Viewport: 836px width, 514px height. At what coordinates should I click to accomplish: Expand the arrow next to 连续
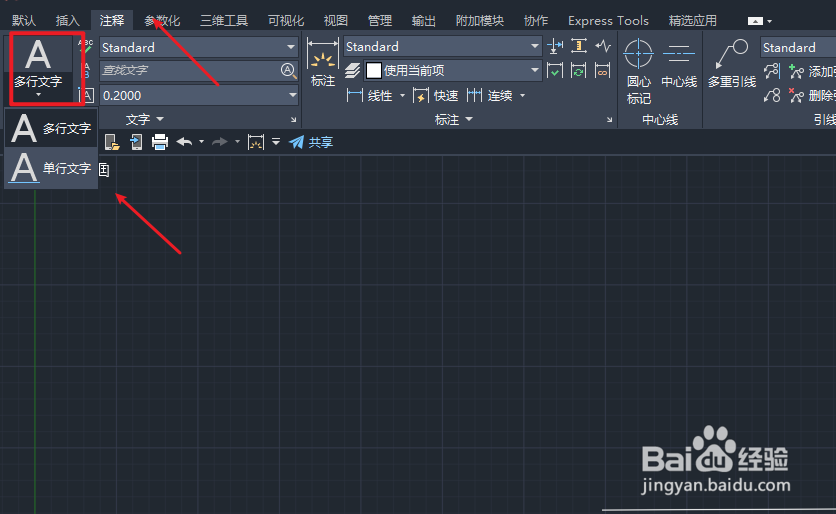coord(522,96)
